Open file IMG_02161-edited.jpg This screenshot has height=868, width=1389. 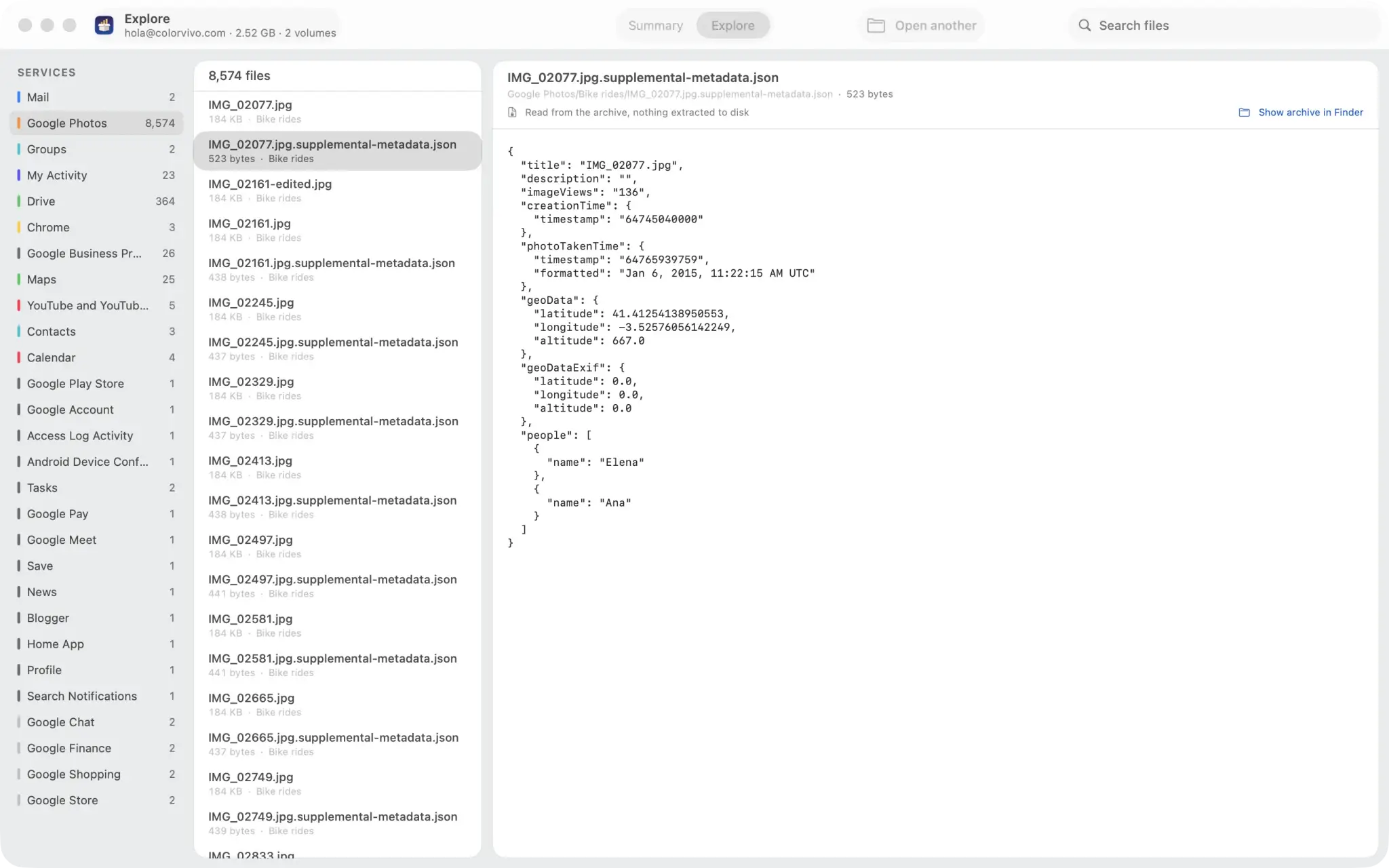click(x=337, y=191)
